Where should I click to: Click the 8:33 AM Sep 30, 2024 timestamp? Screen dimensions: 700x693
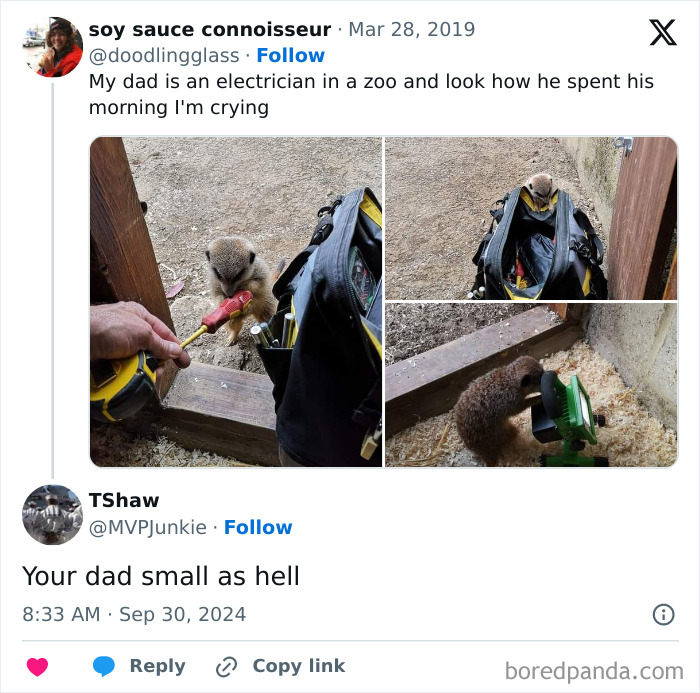coord(134,614)
